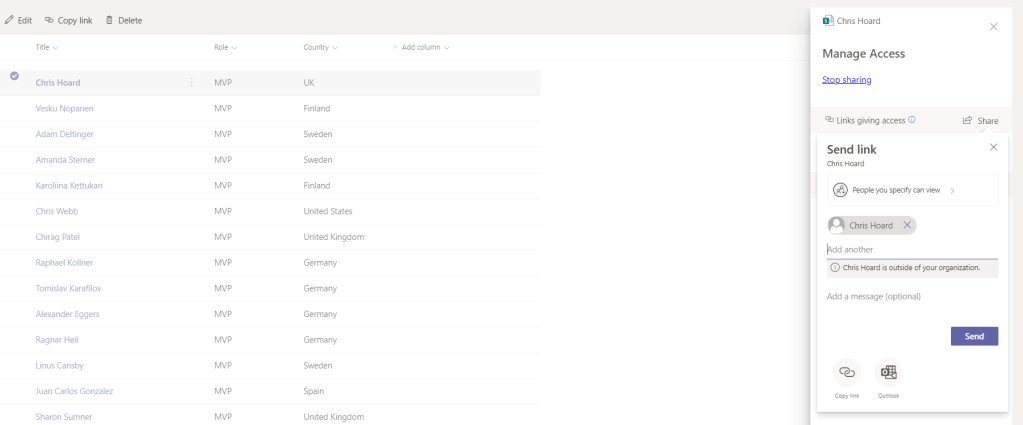
Task: Share via the Outlook icon
Action: (888, 372)
